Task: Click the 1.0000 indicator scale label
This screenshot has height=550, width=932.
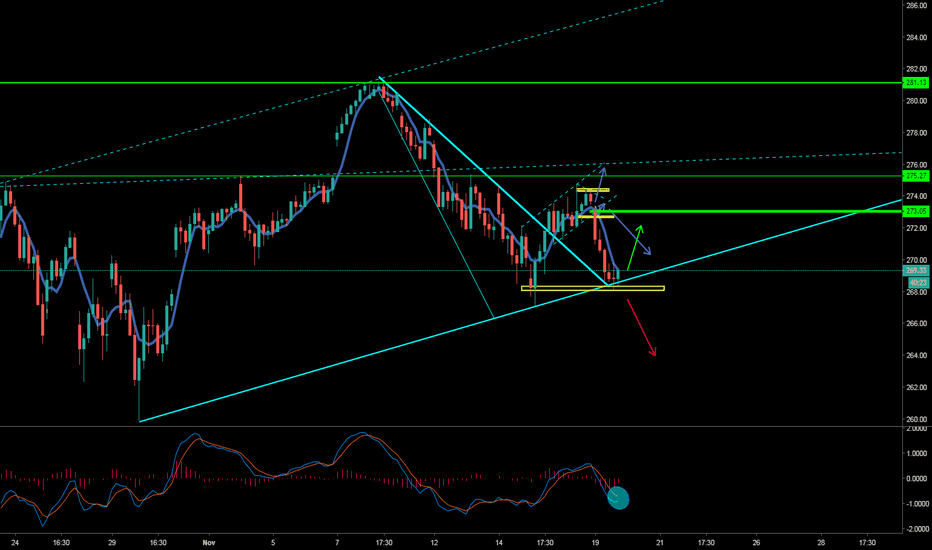Action: [x=917, y=454]
